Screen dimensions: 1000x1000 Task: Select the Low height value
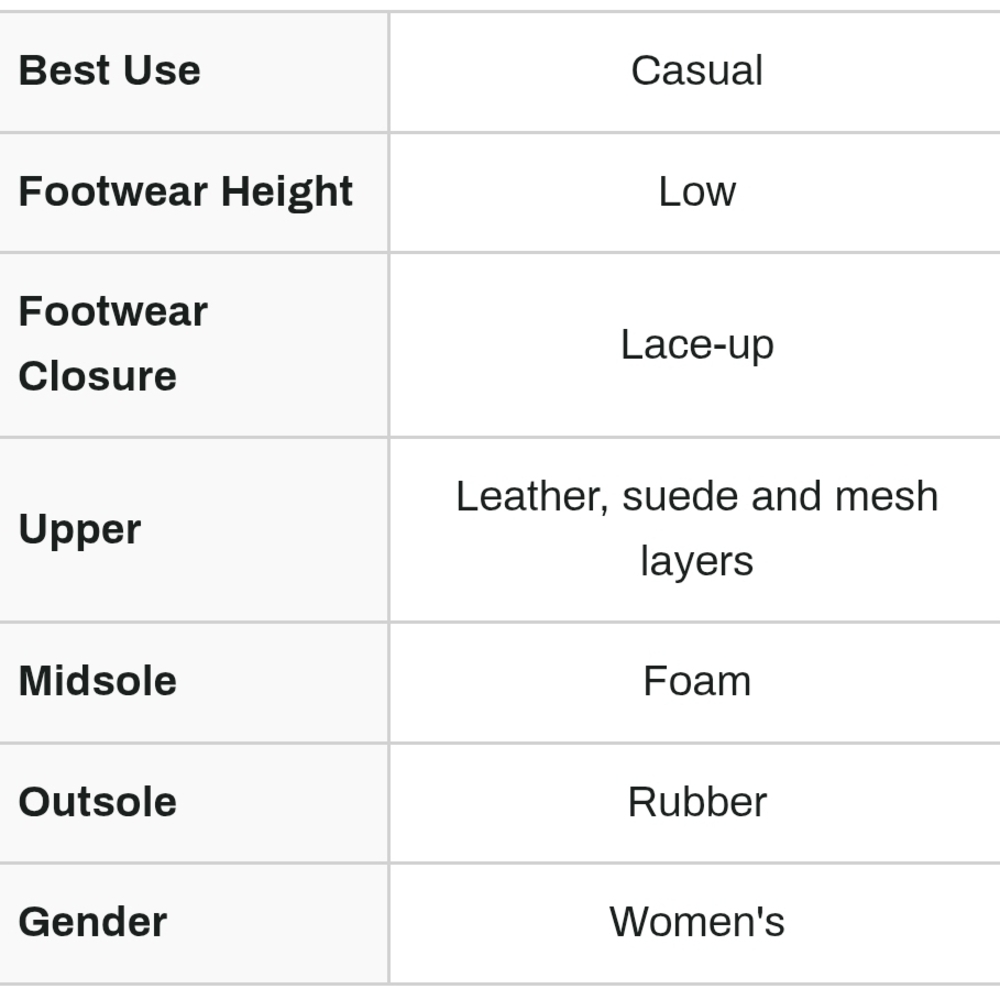[696, 191]
